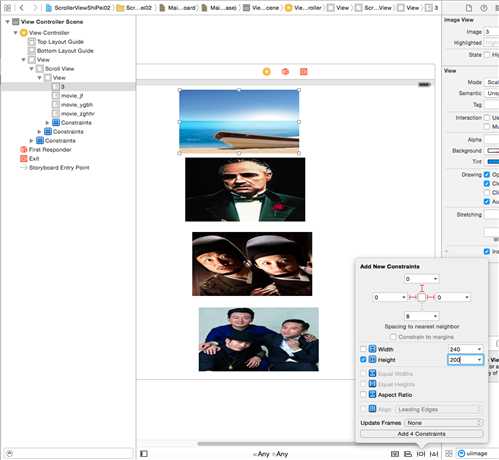Click the Aspect Ratio constraint icon

pyautogui.click(x=372, y=394)
